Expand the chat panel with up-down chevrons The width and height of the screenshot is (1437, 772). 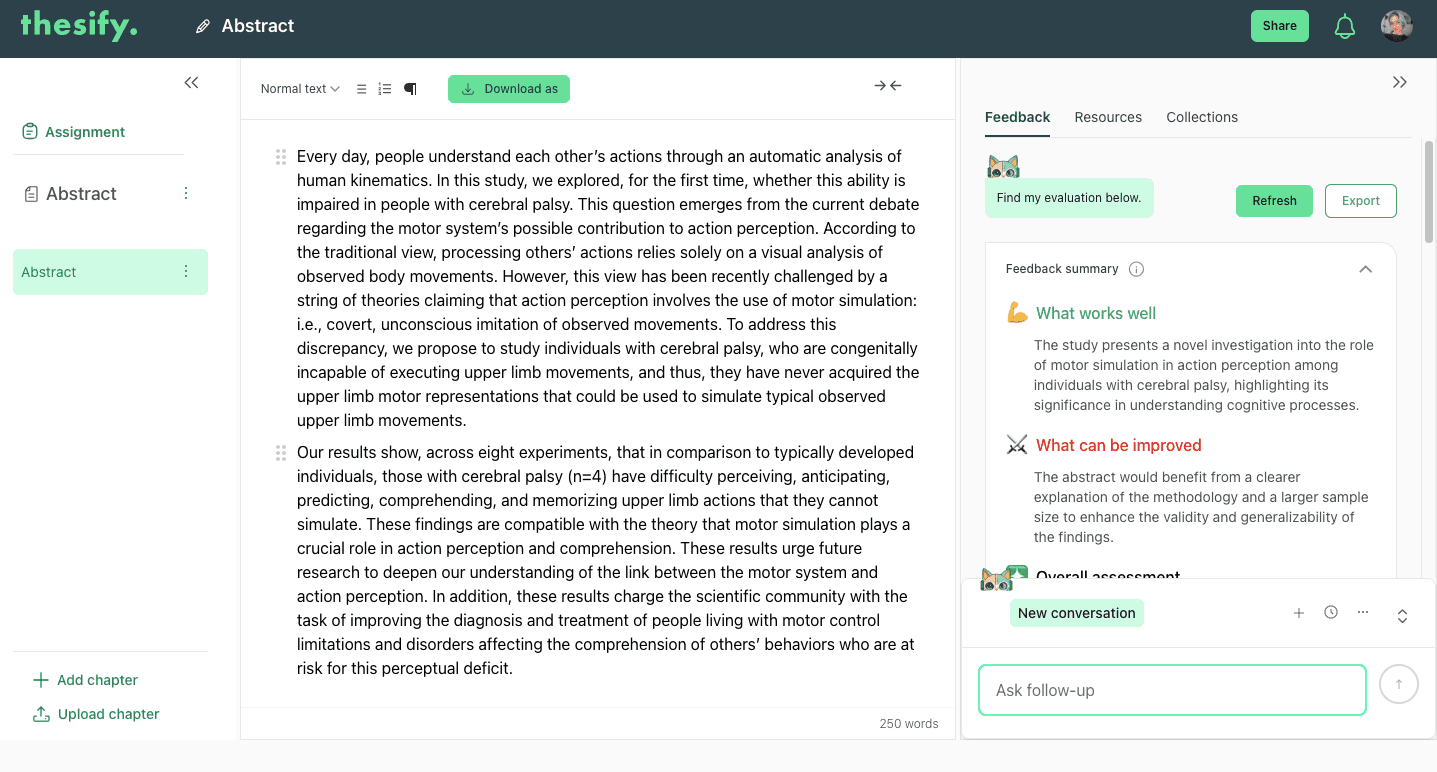click(x=1402, y=616)
